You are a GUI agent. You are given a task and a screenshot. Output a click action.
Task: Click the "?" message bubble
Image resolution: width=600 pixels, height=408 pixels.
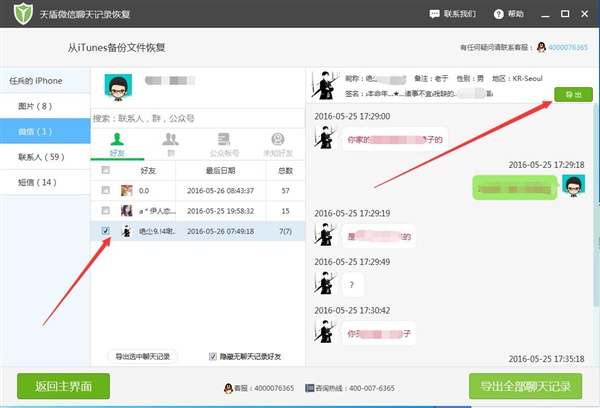tap(352, 284)
